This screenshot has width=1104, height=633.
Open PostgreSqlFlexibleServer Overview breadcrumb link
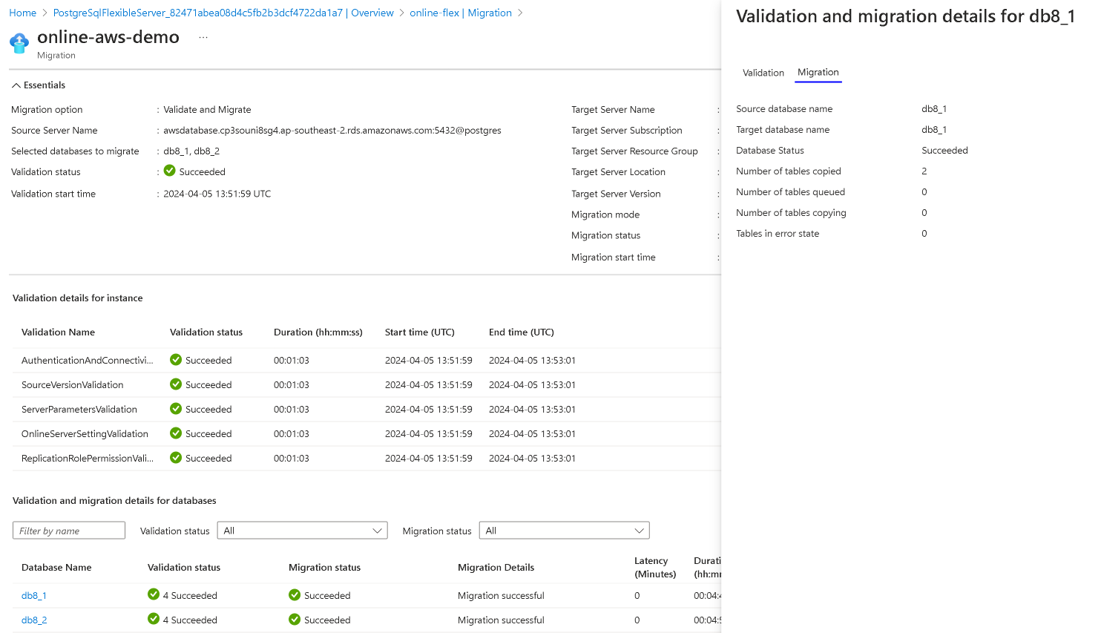(223, 13)
